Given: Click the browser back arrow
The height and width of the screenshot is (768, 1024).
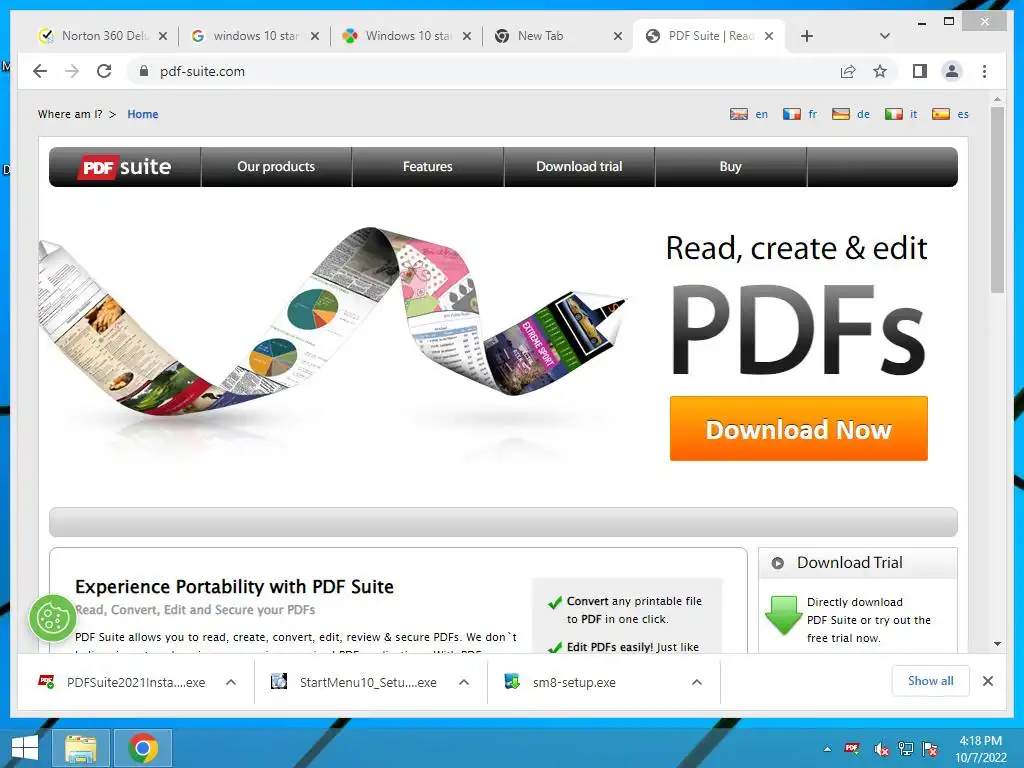Looking at the screenshot, I should [x=40, y=71].
